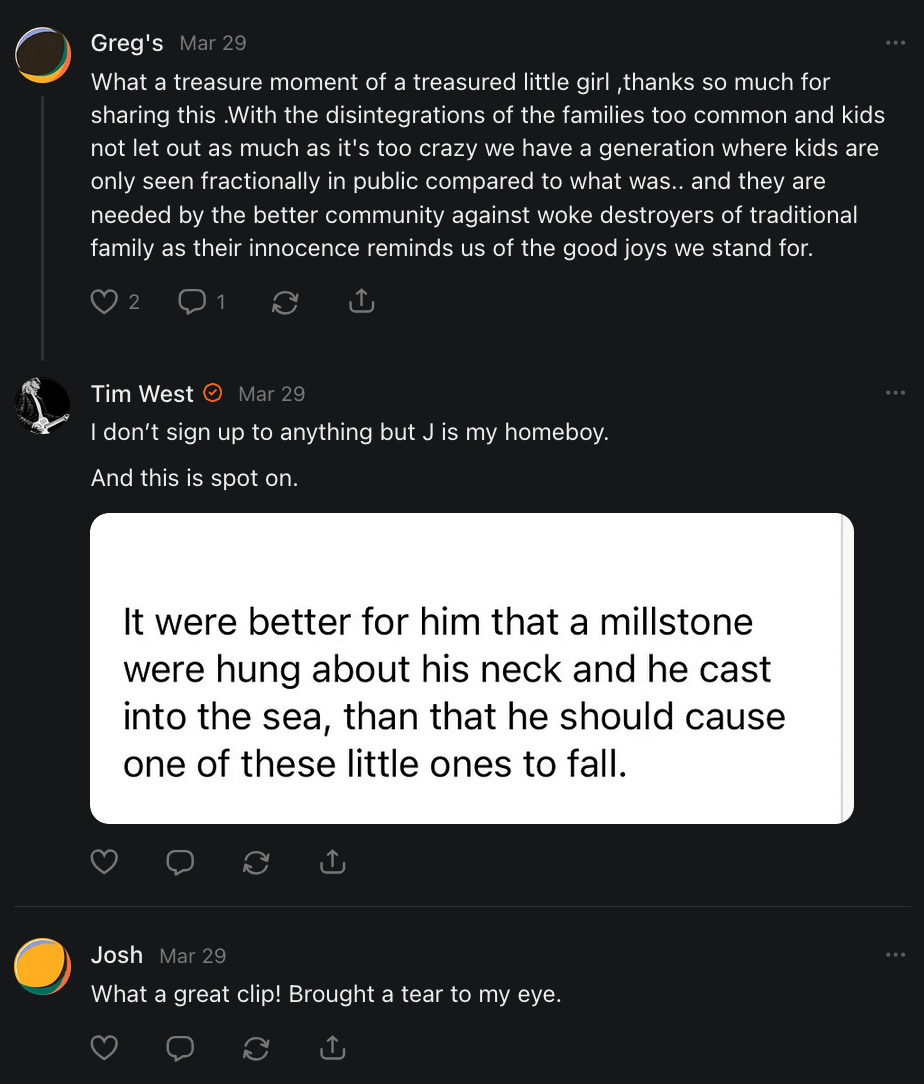The image size is (924, 1084).
Task: Share Tim West's comment
Action: tap(332, 861)
